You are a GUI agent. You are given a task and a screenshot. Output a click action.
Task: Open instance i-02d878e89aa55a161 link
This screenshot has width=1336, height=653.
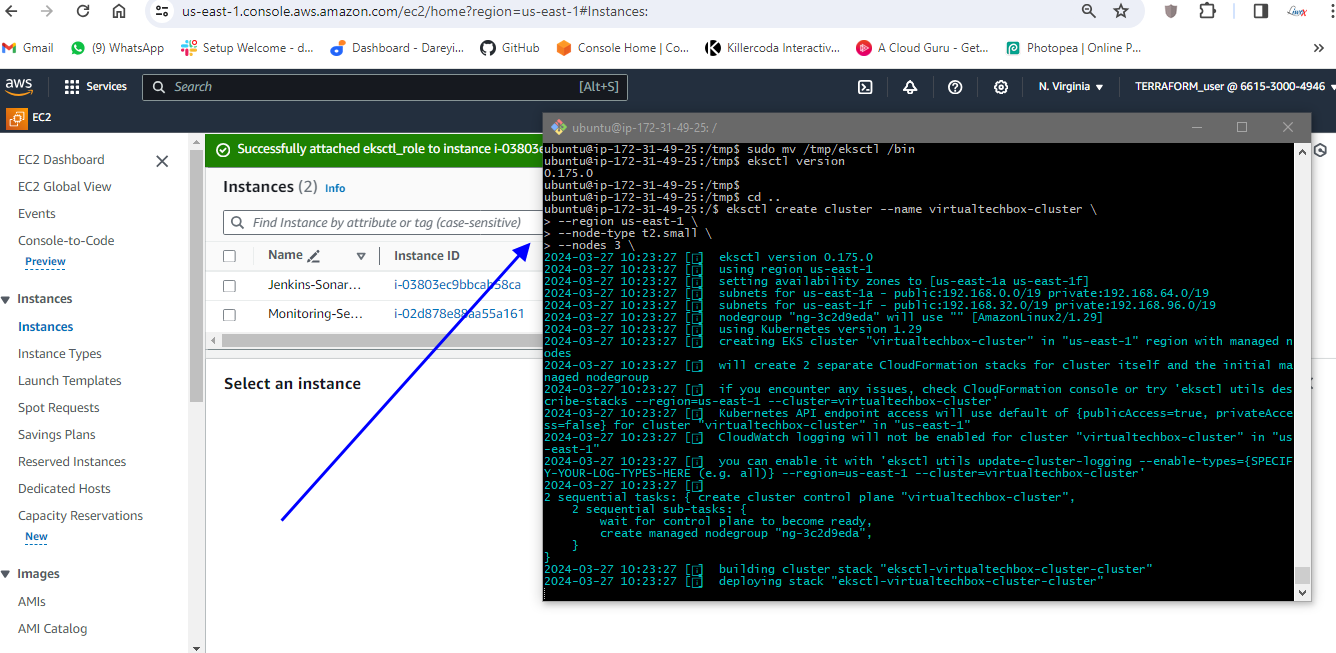pyautogui.click(x=459, y=314)
